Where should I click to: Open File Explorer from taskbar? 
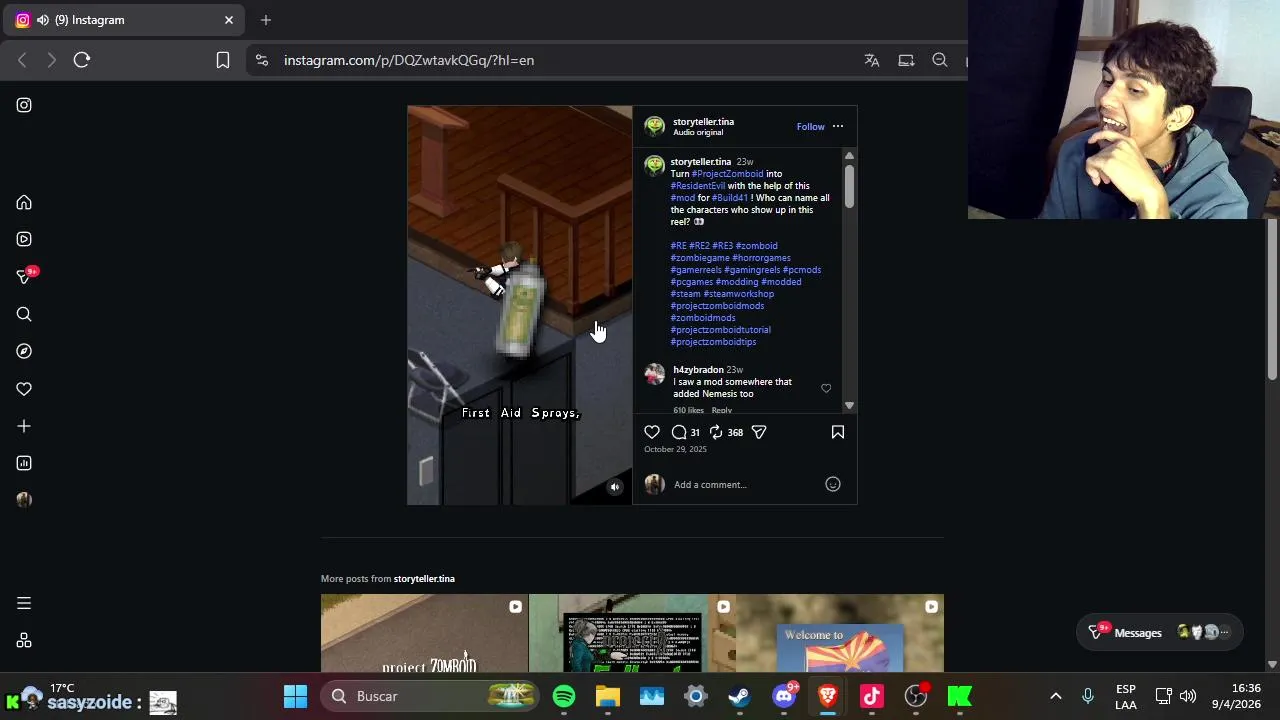click(608, 696)
